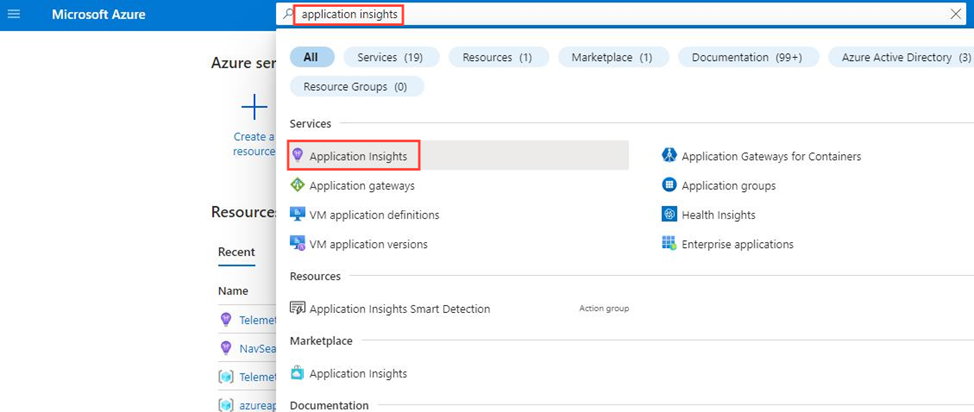Filter results by Resource Groups (0)
Viewport: 974px width, 412px height.
pos(356,86)
